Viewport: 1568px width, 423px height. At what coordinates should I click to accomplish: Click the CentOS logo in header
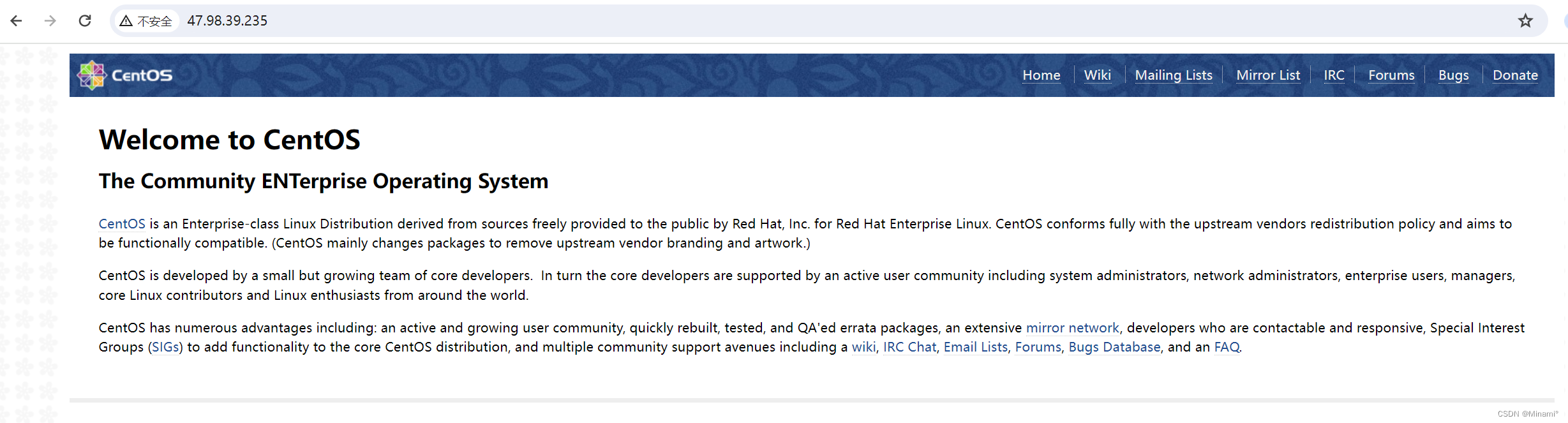coord(125,75)
